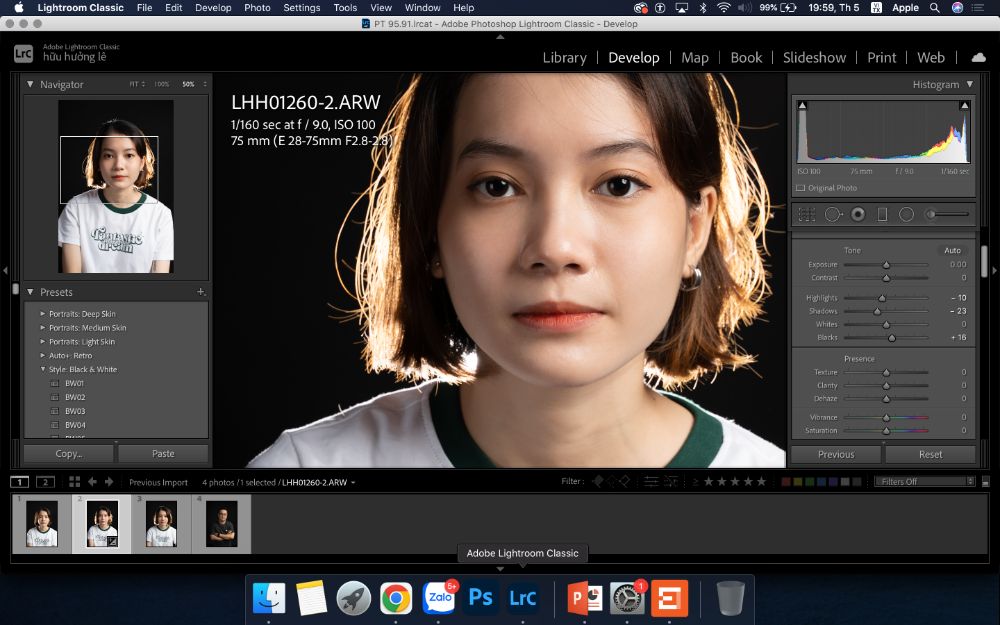The height and width of the screenshot is (625, 1000).
Task: Open the Map module
Action: click(x=695, y=57)
